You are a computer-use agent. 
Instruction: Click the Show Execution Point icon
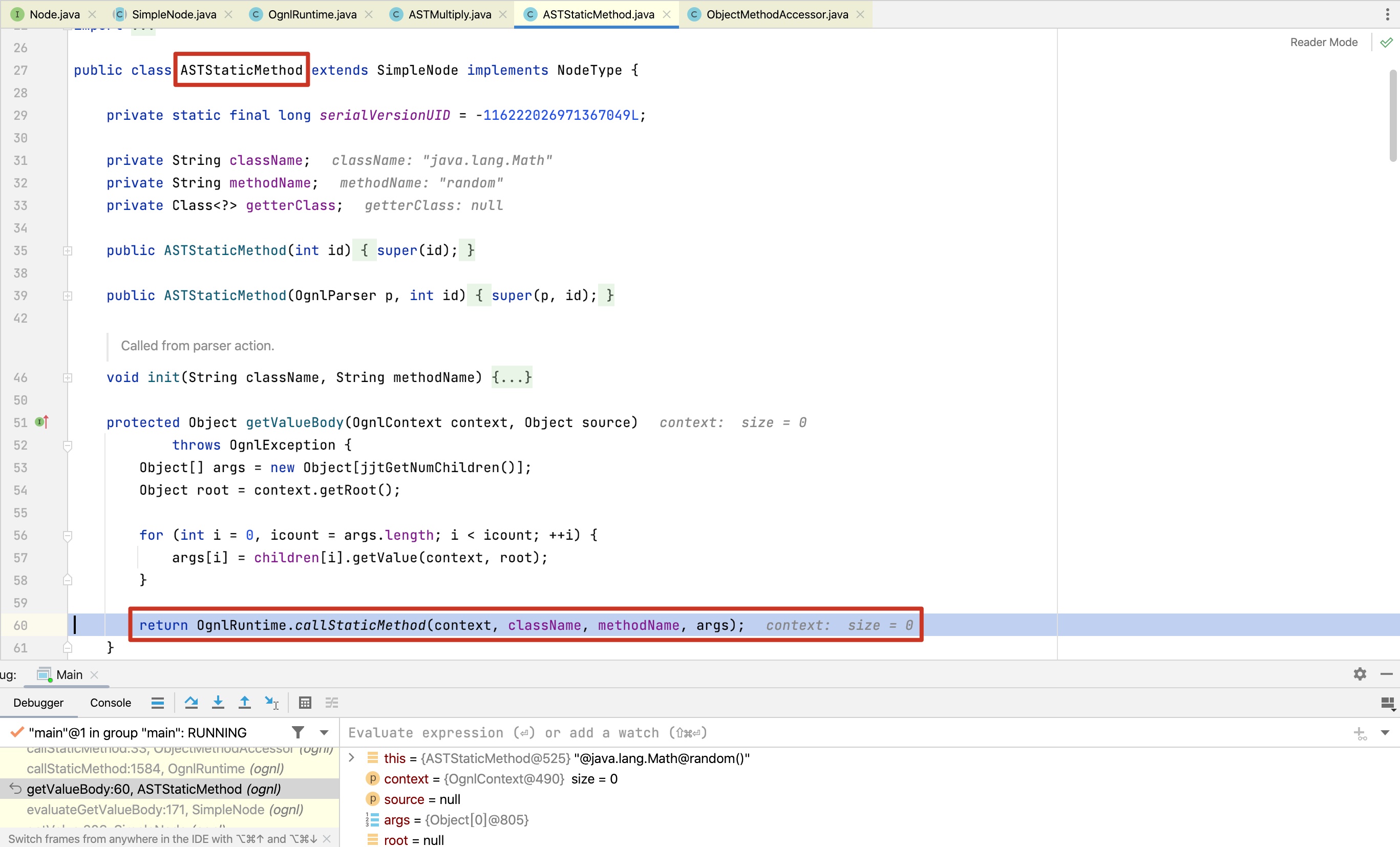click(x=157, y=703)
